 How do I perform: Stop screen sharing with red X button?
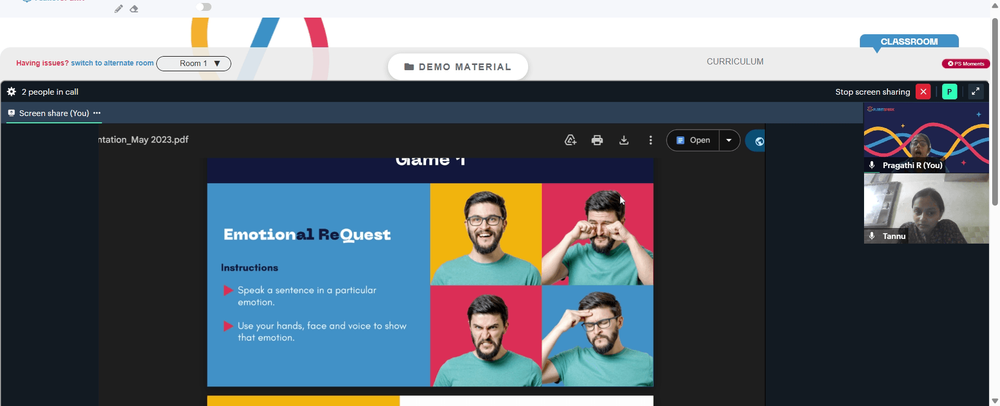click(x=923, y=92)
